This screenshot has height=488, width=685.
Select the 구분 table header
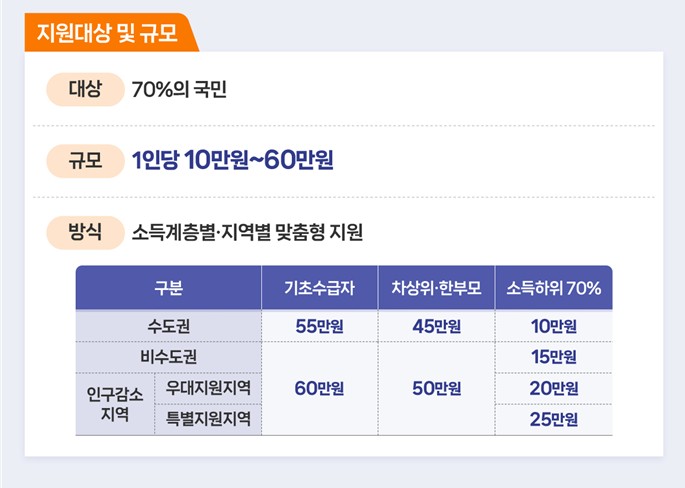pos(168,289)
